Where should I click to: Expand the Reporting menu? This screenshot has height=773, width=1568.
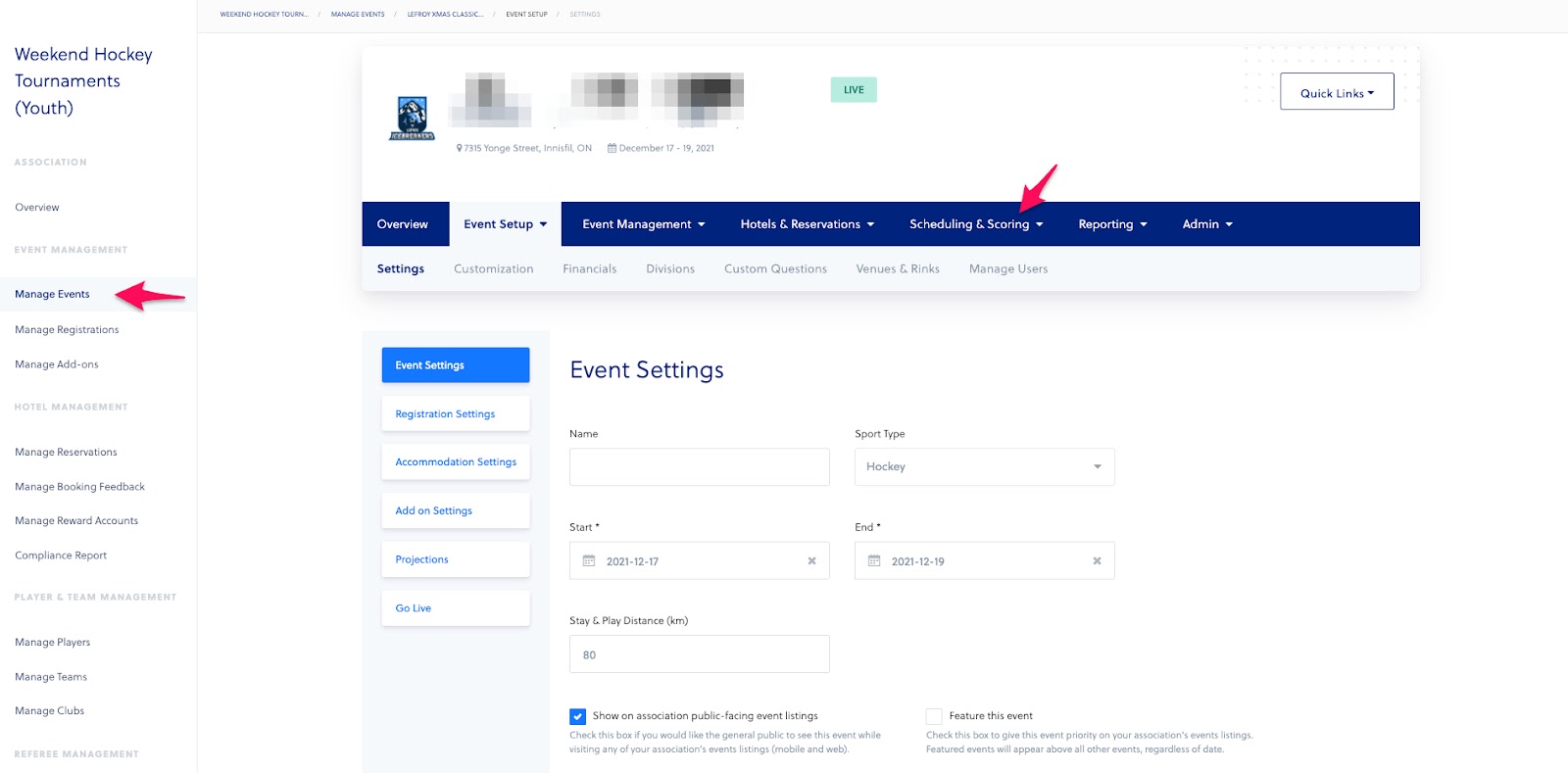pos(1112,224)
